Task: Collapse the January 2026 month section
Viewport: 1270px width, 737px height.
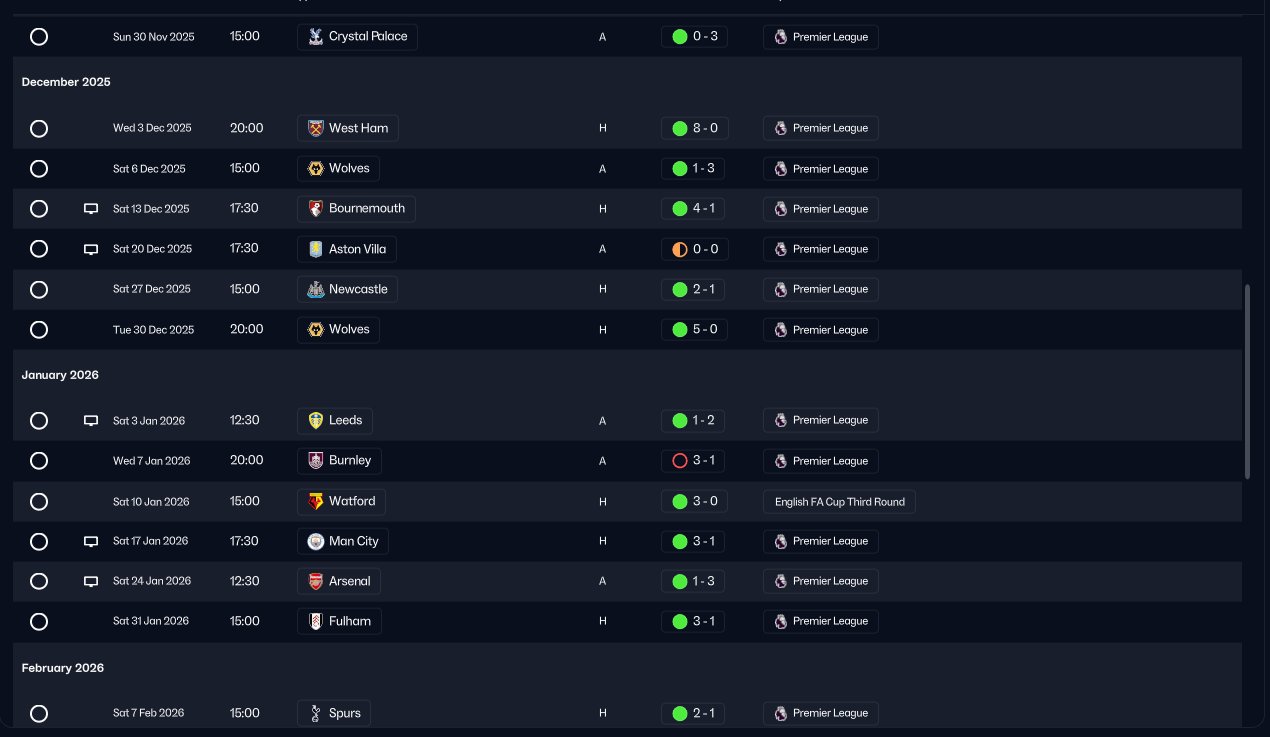Action: [60, 375]
